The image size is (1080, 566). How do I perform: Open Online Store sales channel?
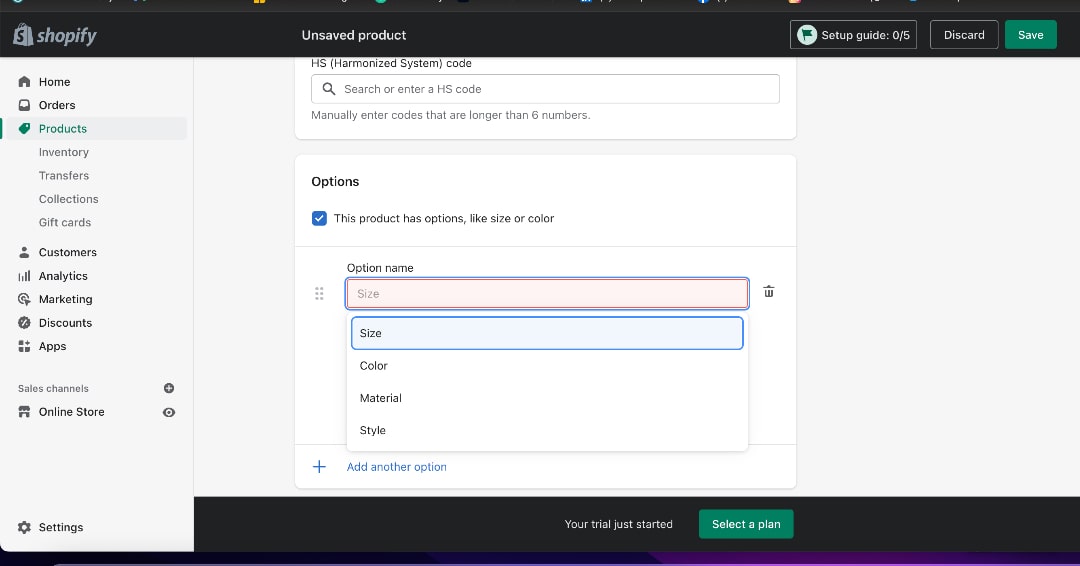pyautogui.click(x=72, y=412)
